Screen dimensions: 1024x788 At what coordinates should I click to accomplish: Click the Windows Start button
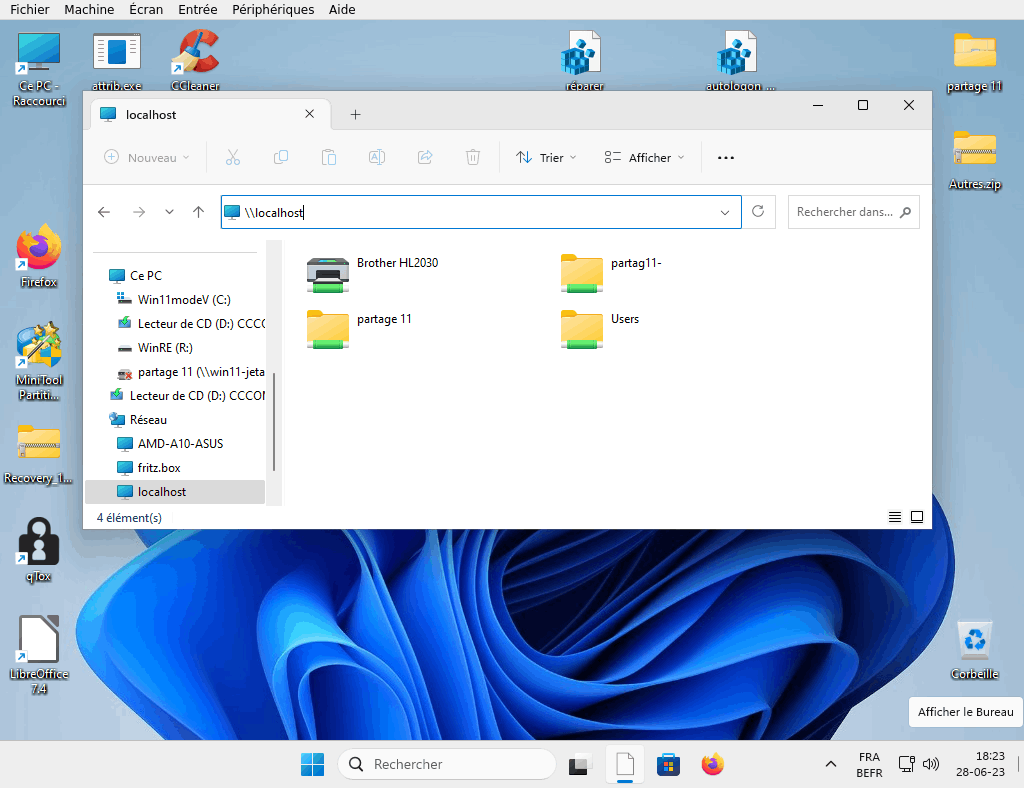(312, 764)
